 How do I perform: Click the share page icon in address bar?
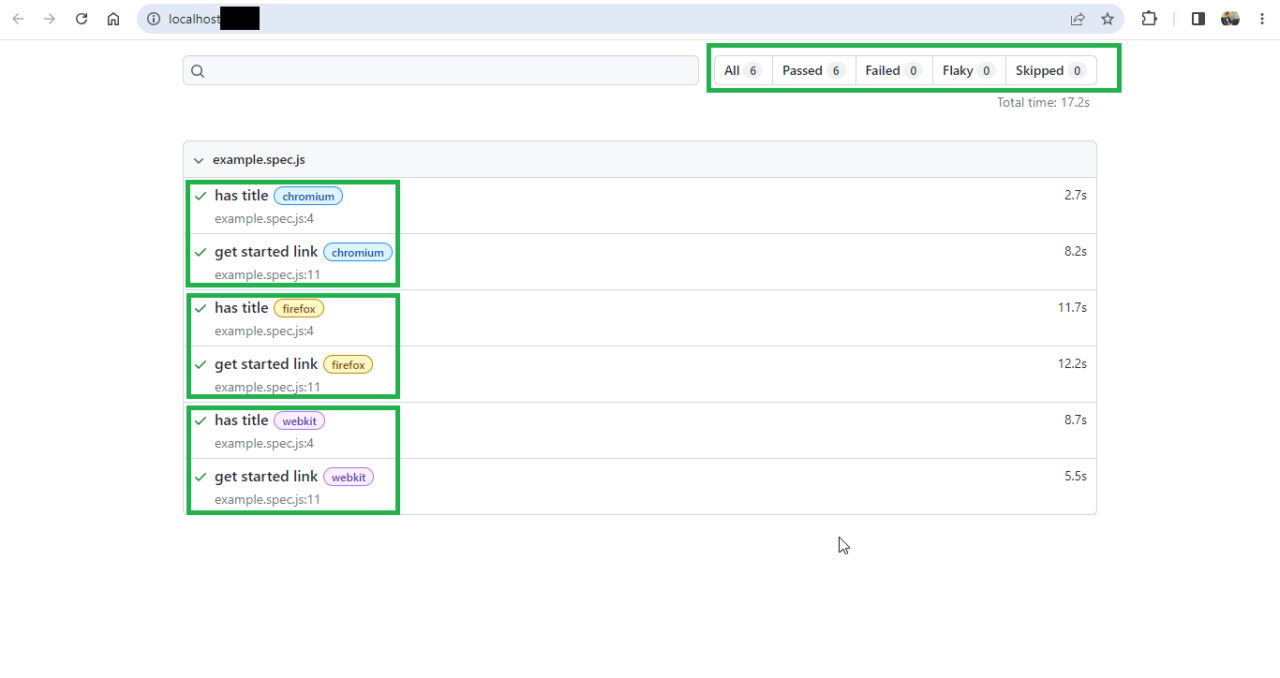(1077, 19)
